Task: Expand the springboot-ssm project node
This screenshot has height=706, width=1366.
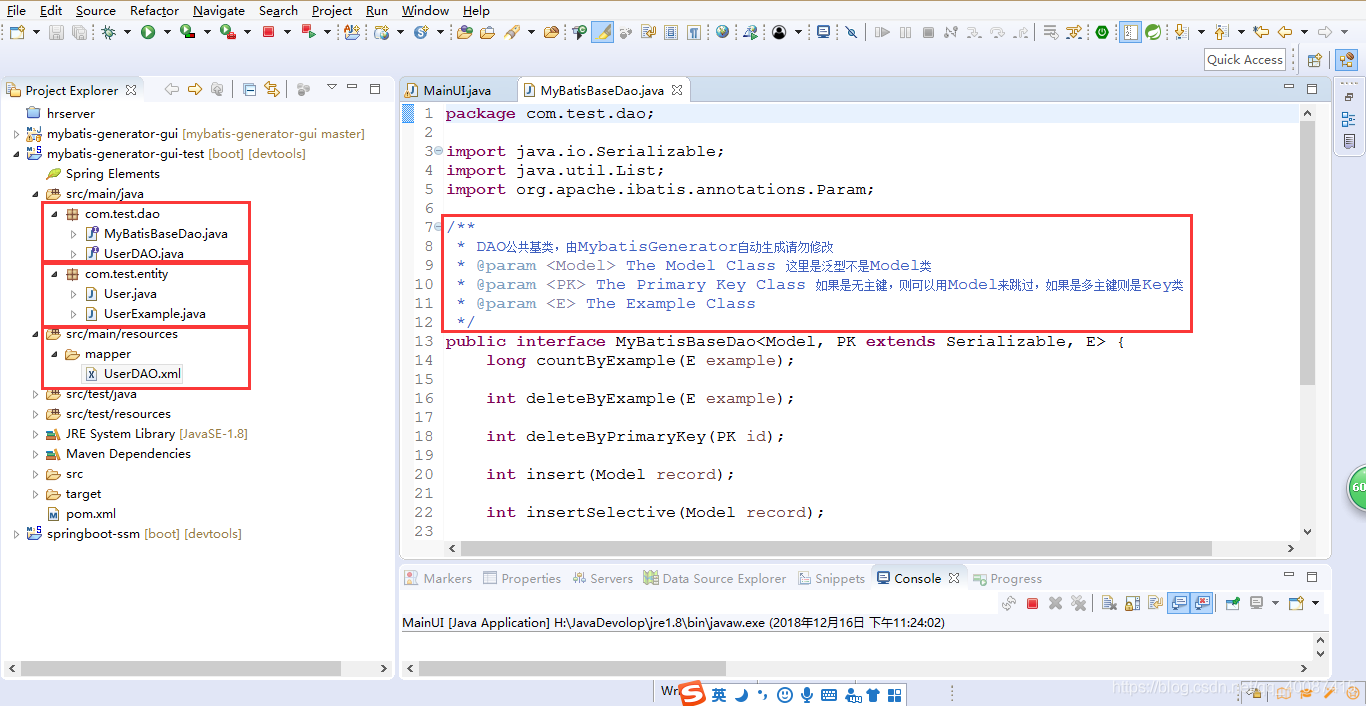Action: pyautogui.click(x=16, y=534)
